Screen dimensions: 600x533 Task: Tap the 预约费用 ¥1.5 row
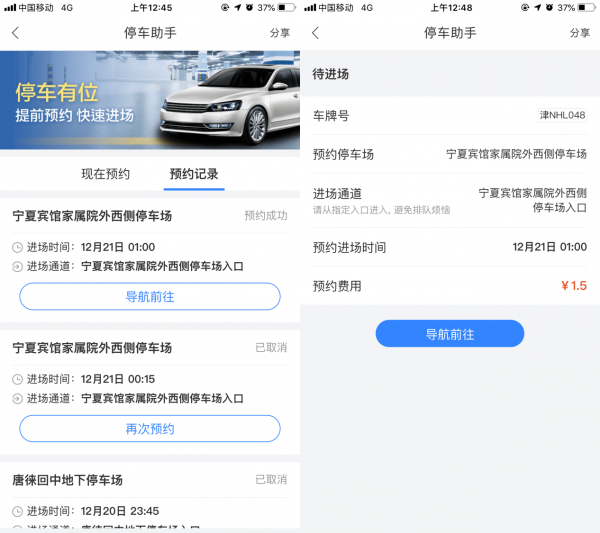click(x=450, y=286)
